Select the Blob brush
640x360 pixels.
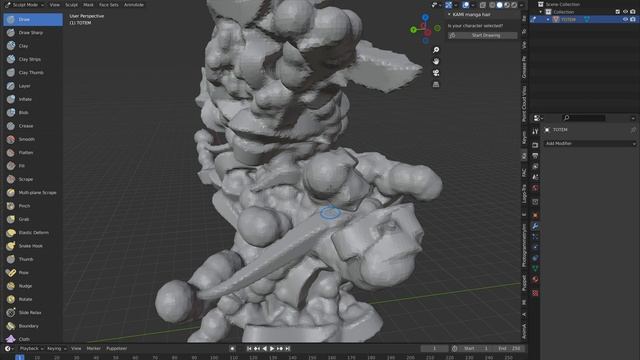click(33, 113)
